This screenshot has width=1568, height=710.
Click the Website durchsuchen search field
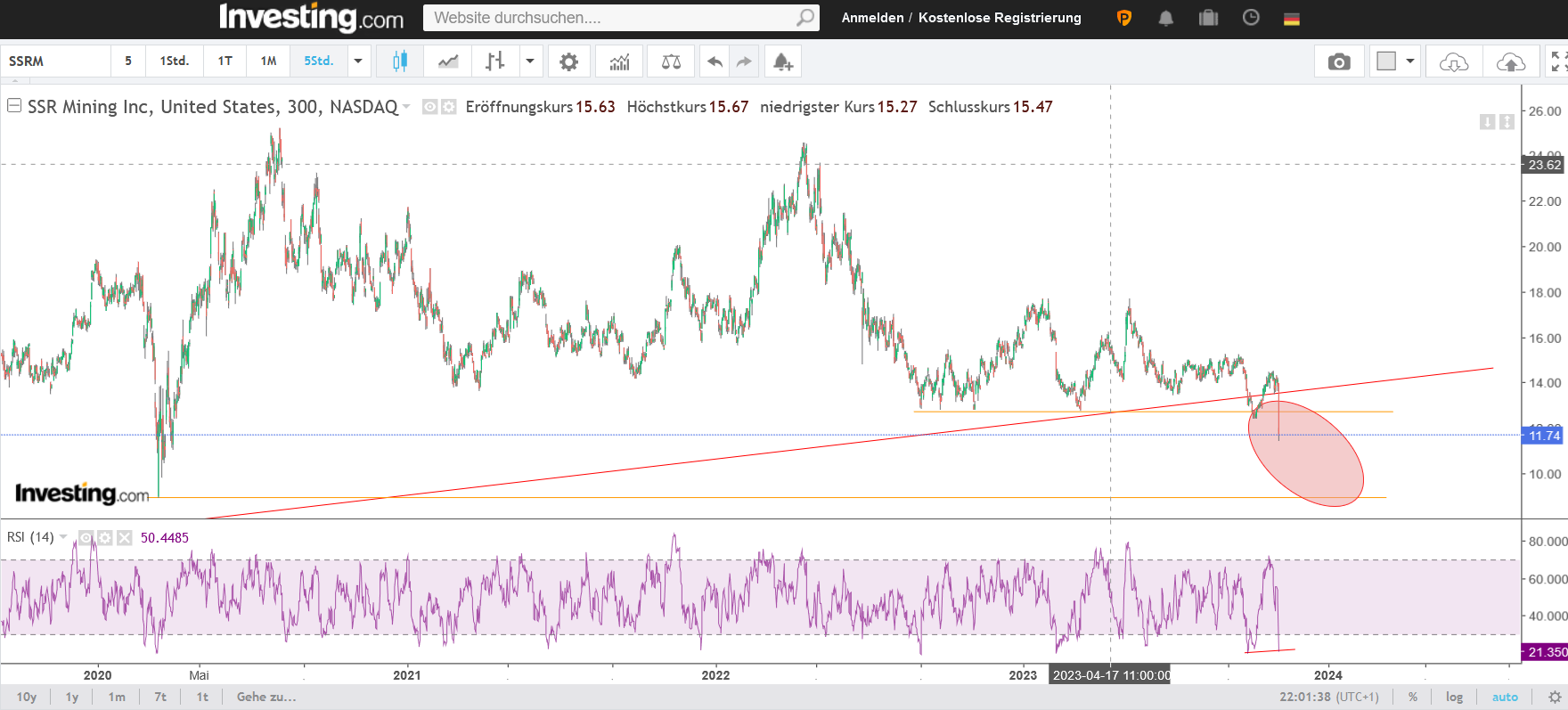(x=610, y=18)
